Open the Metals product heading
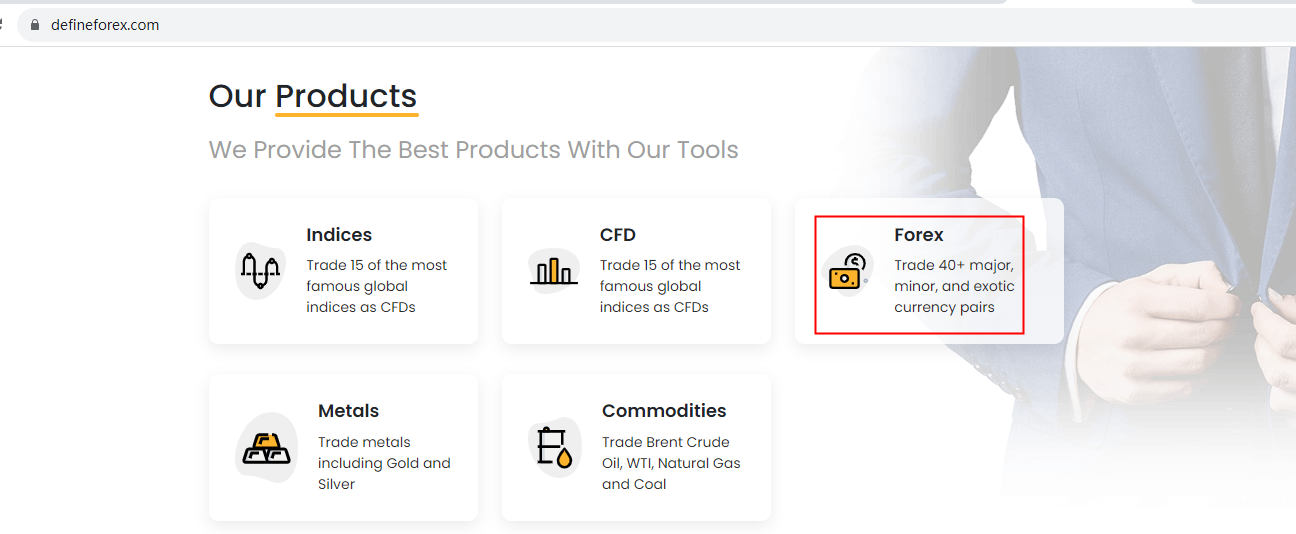Screen dimensions: 1296x534 348,411
